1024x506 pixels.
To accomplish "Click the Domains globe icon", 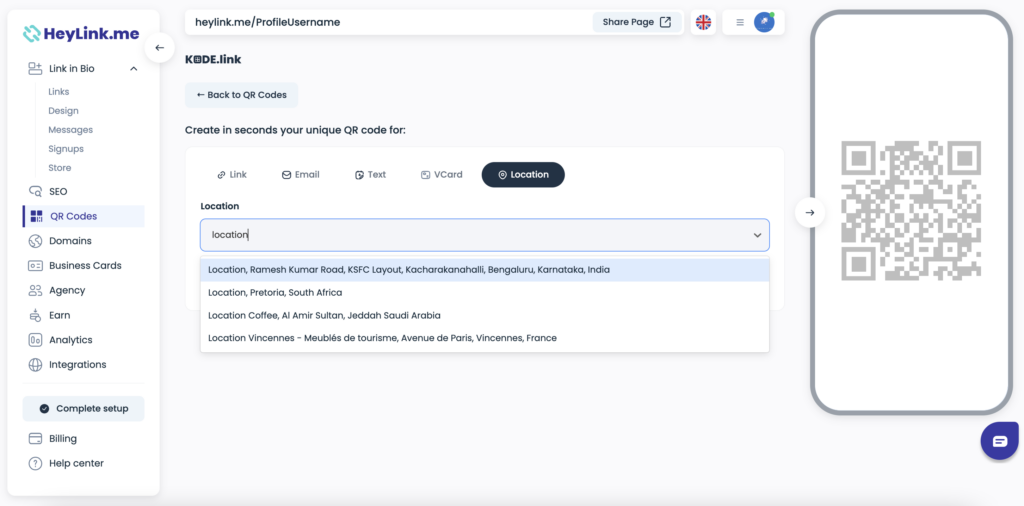I will click(35, 241).
